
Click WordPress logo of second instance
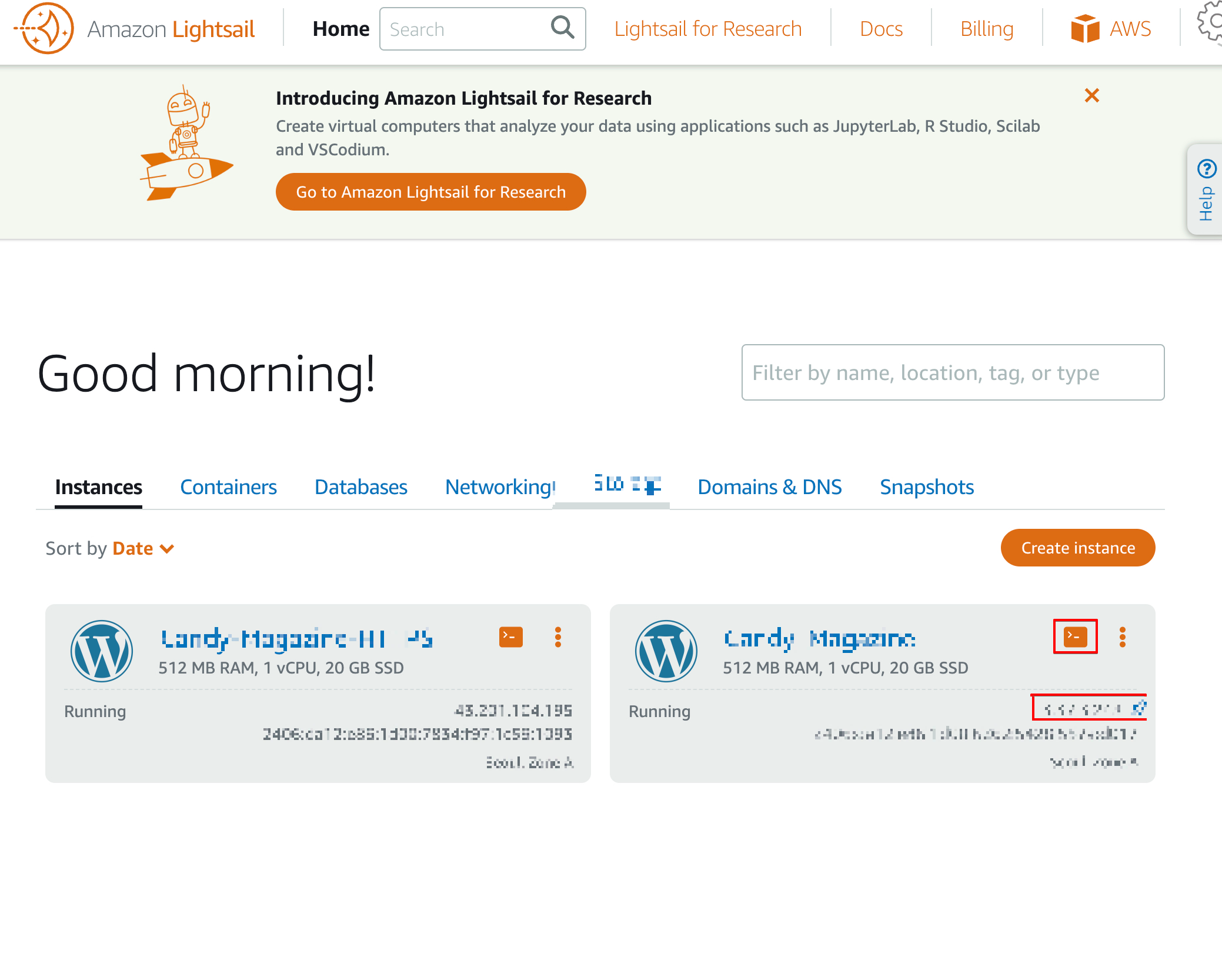coord(666,651)
